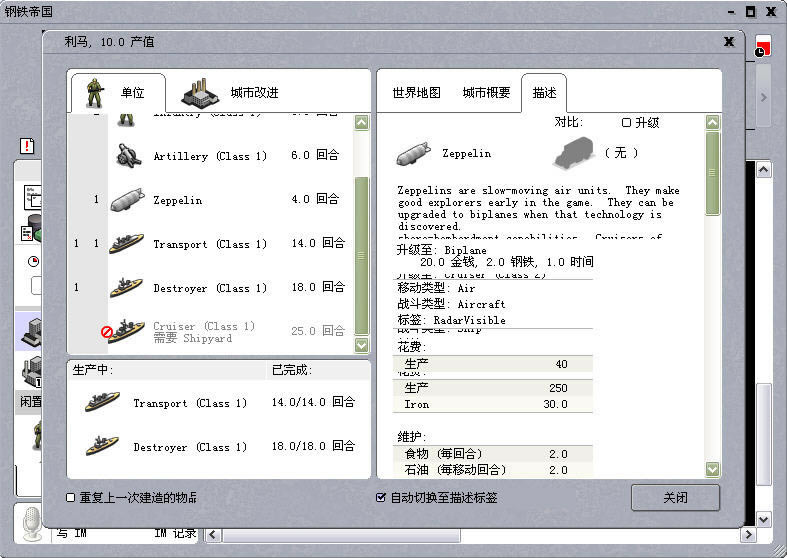Image resolution: width=787 pixels, height=558 pixels.
Task: Open the 城市概要 tab
Action: point(486,93)
